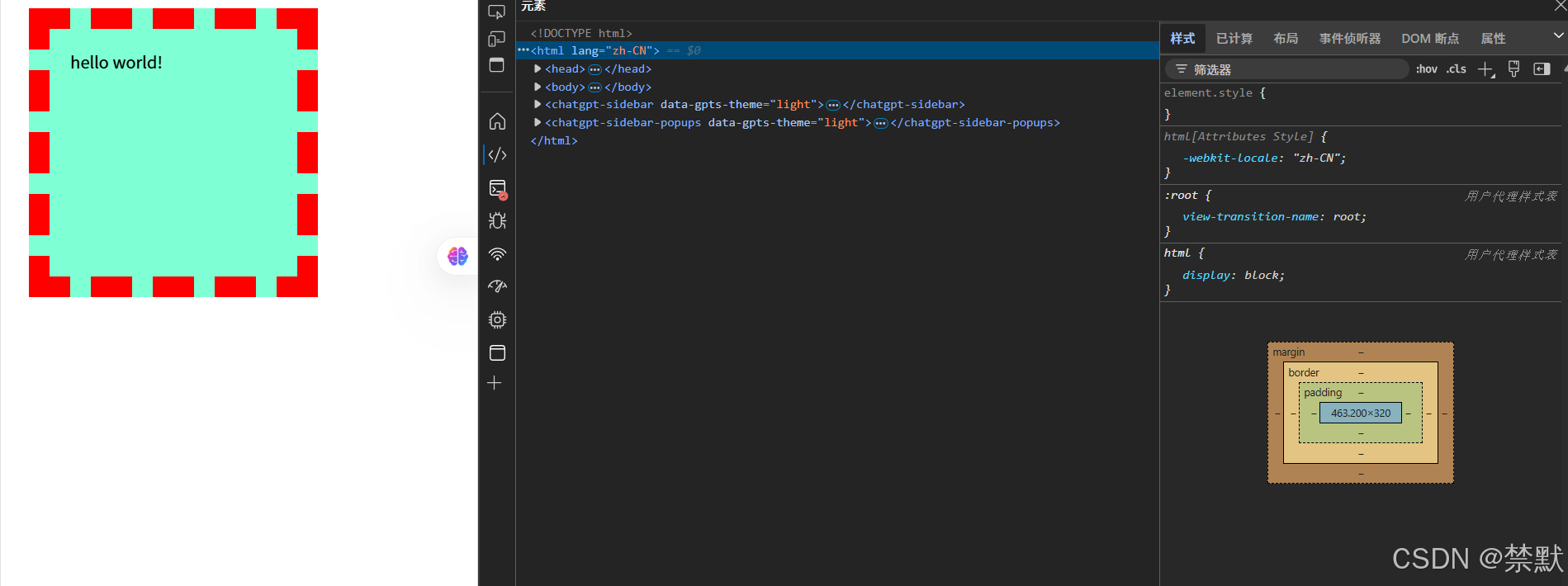The image size is (1568, 586).
Task: Click the 463.200×320 content box size
Action: [1361, 413]
